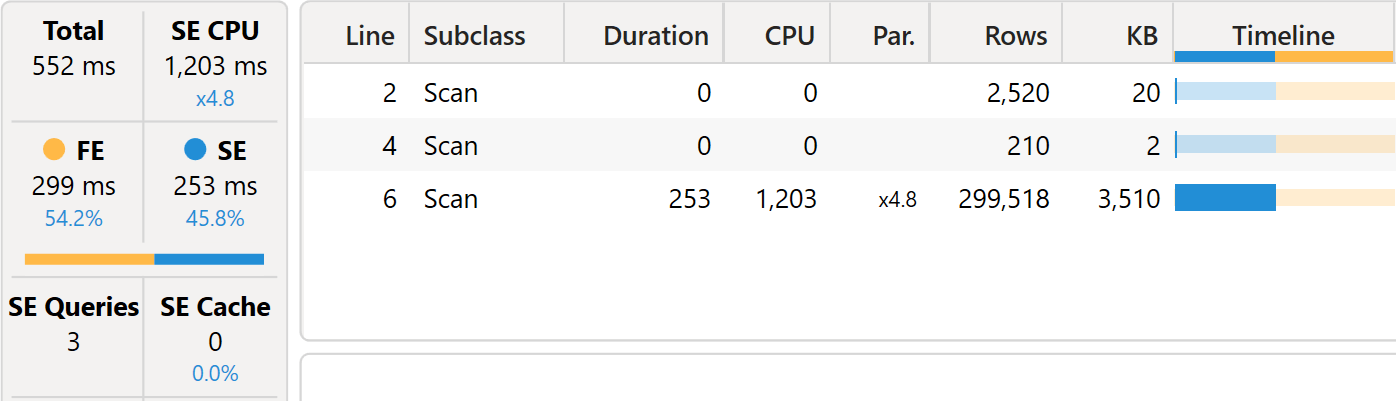Sort by the CPU column header
This screenshot has height=401, width=1396.
point(790,37)
